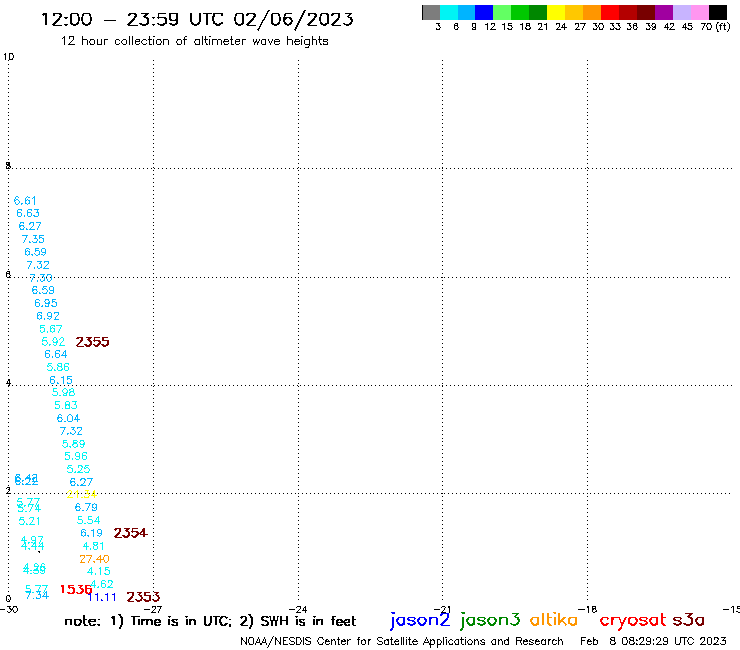Click the wave height value 5.89

[74, 444]
